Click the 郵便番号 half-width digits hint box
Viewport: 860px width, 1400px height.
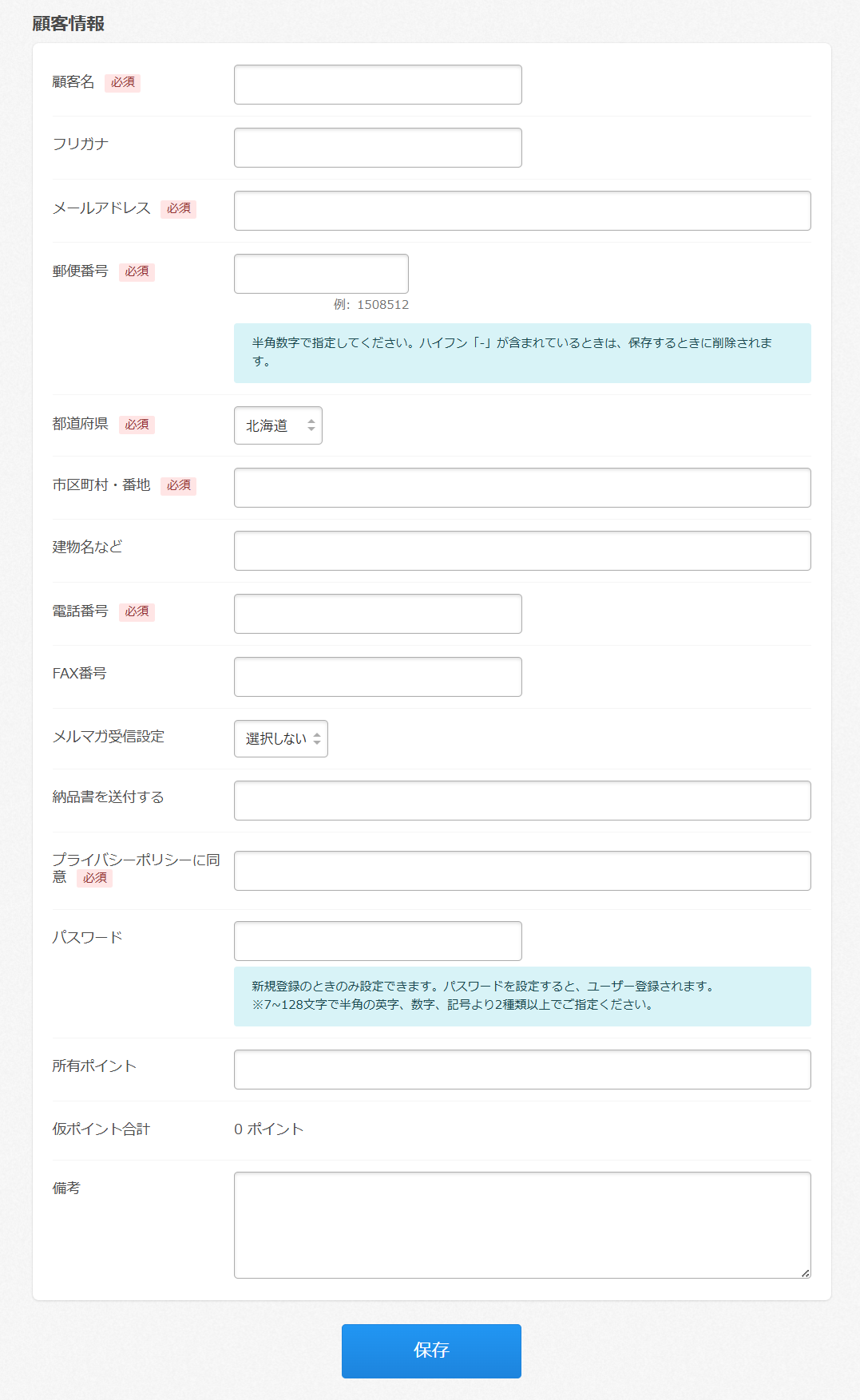(522, 353)
